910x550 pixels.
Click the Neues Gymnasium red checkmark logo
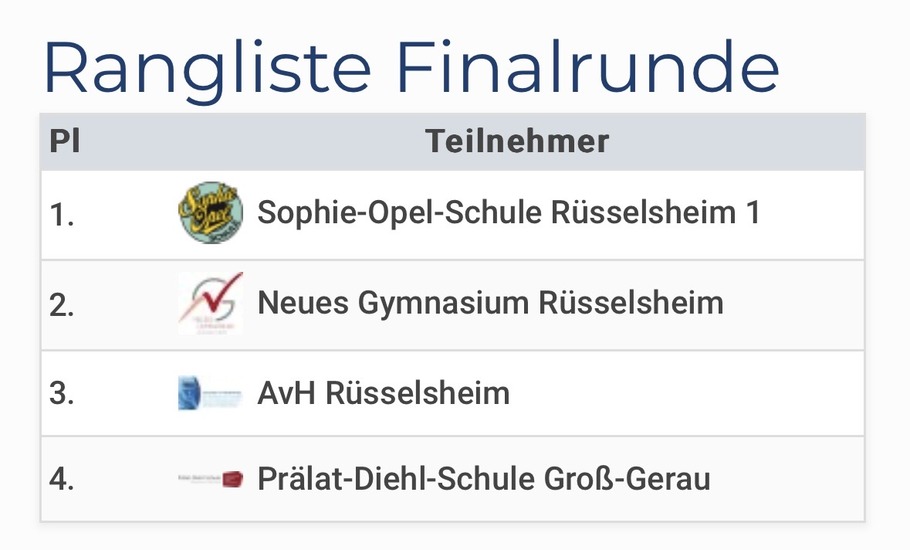coord(211,303)
